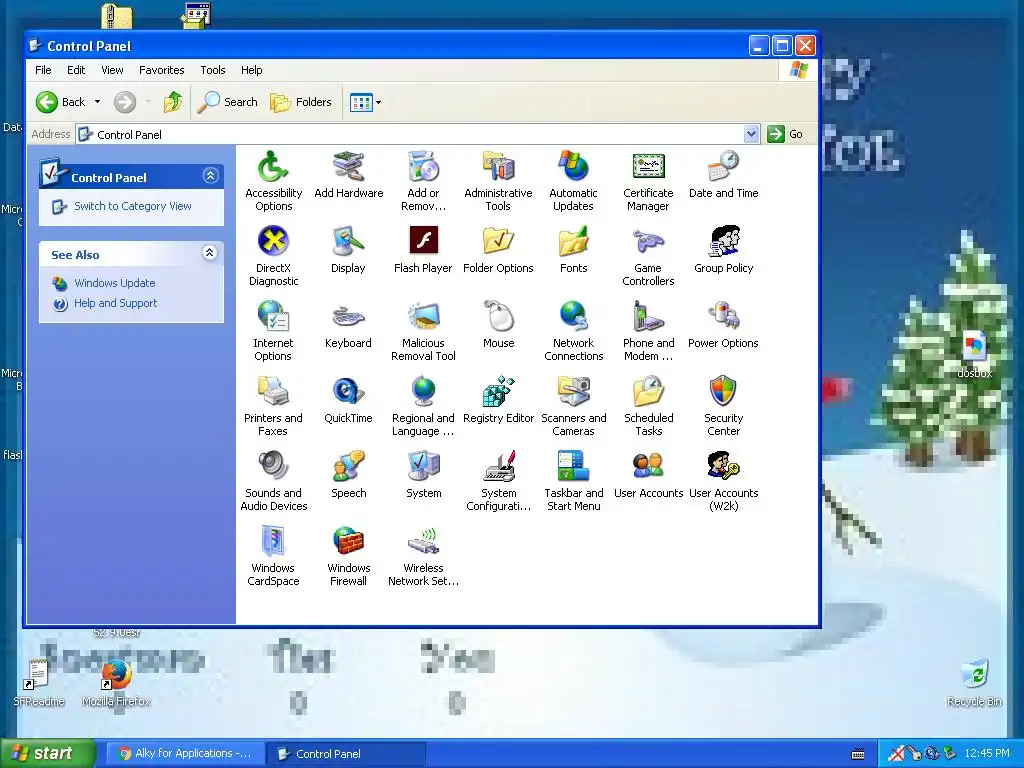Open the Edit menu
This screenshot has width=1024, height=768.
[76, 70]
